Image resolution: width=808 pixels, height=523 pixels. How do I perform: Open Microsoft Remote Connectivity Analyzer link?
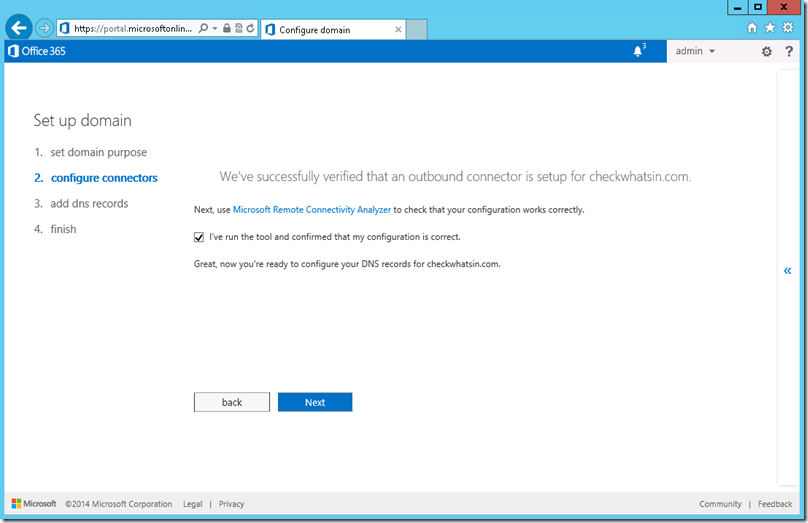tap(312, 210)
